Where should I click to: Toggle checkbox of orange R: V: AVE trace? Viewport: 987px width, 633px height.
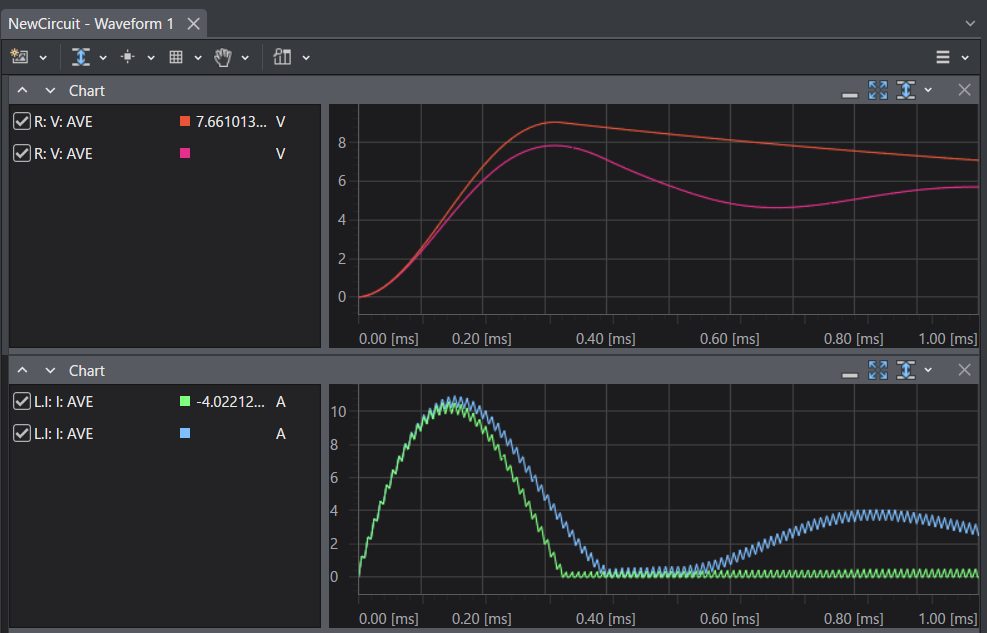[21, 121]
